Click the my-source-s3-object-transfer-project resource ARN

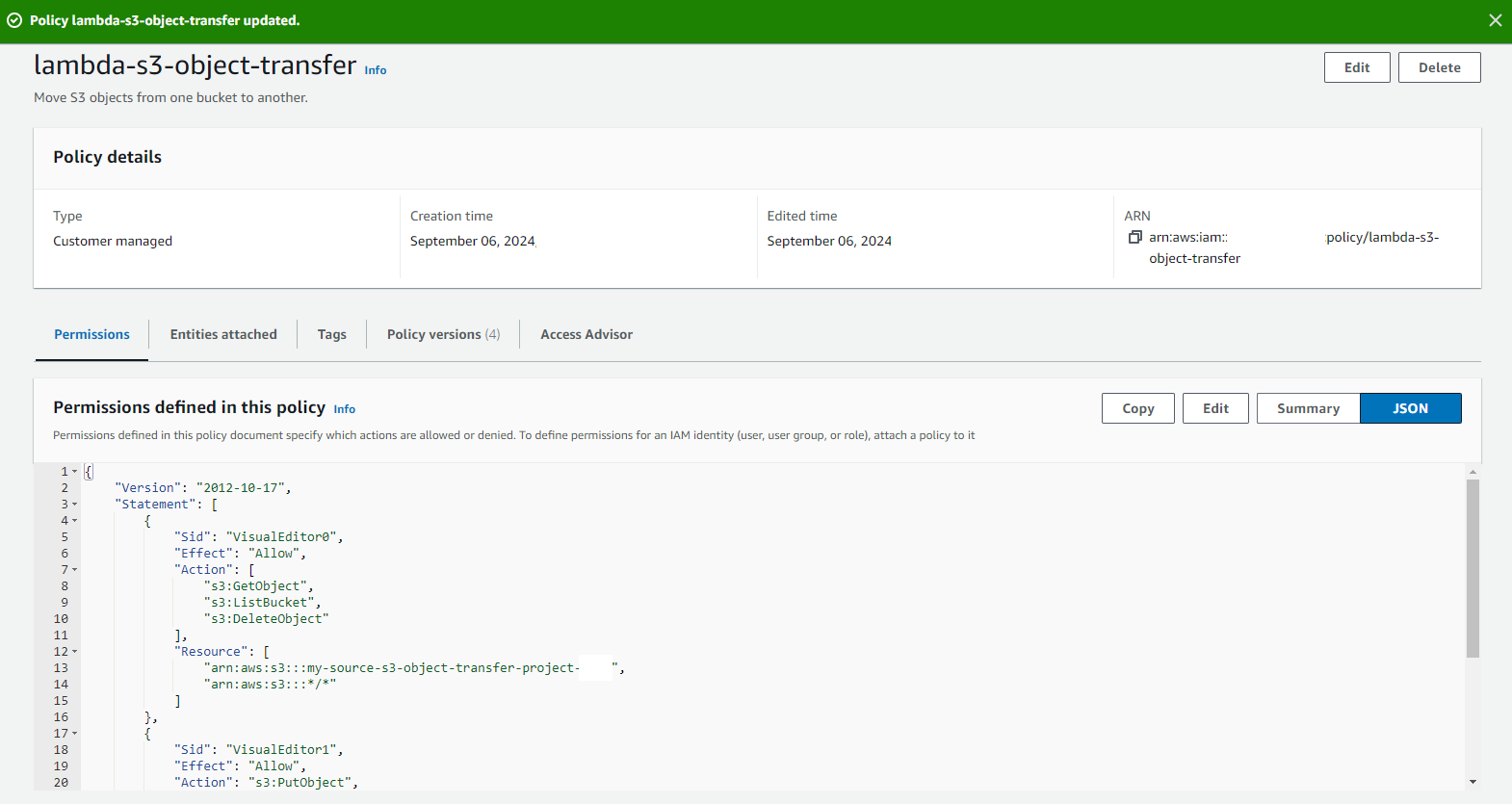[x=414, y=668]
